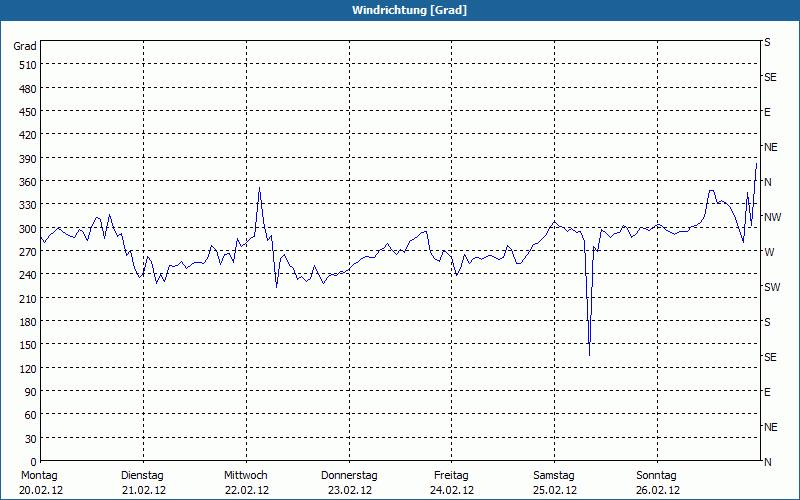Click the 'Donnerstag' day label
This screenshot has width=800, height=500.
point(349,476)
